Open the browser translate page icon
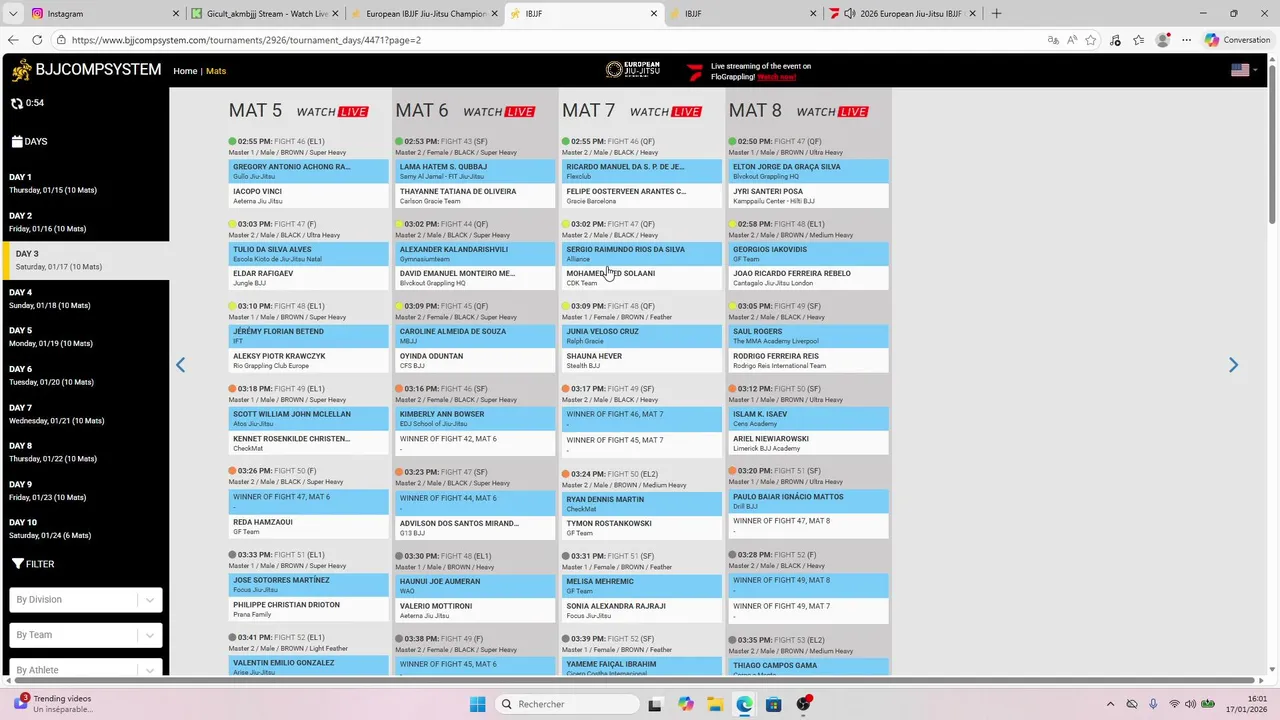The width and height of the screenshot is (1280, 720). (x=1053, y=40)
